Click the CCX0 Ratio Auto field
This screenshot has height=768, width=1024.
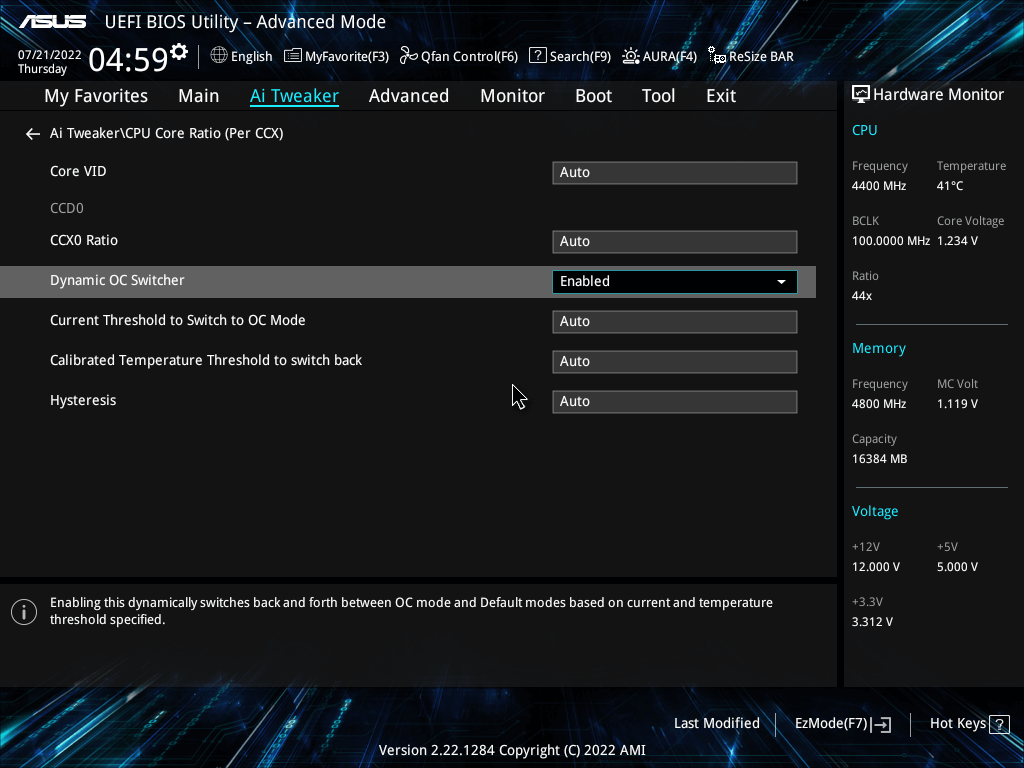click(675, 242)
